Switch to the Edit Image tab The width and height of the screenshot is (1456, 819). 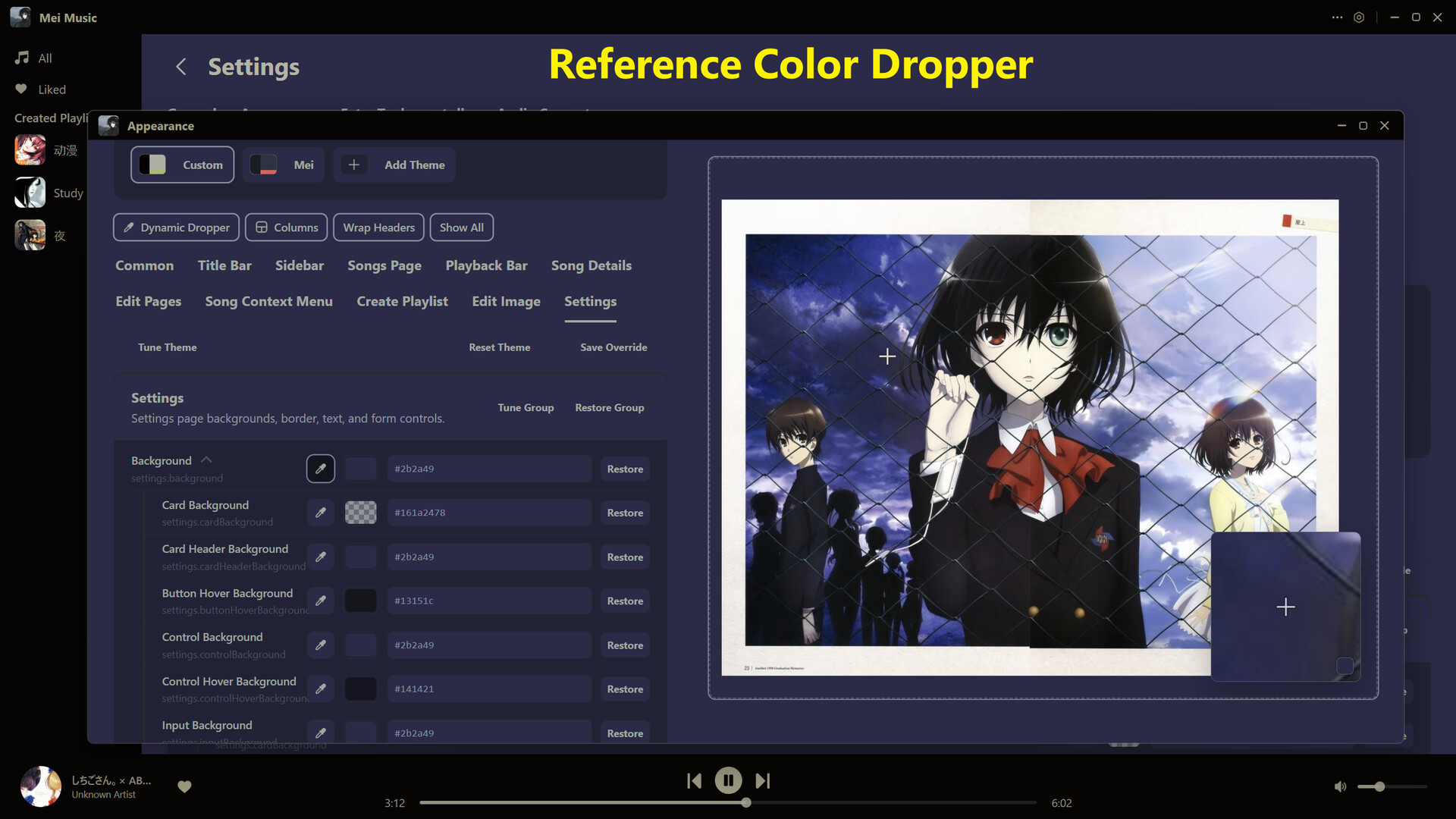[506, 301]
